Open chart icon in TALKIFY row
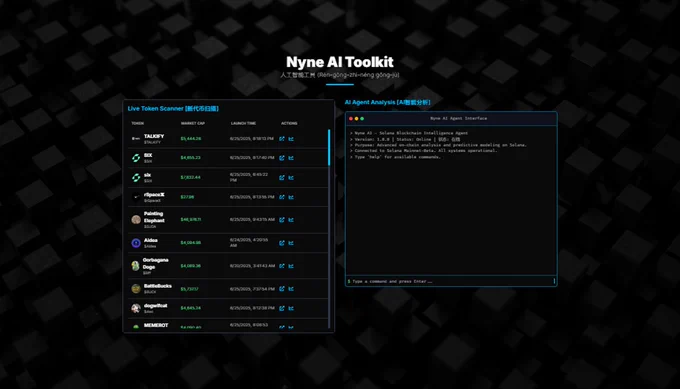This screenshot has height=389, width=680. [x=291, y=139]
